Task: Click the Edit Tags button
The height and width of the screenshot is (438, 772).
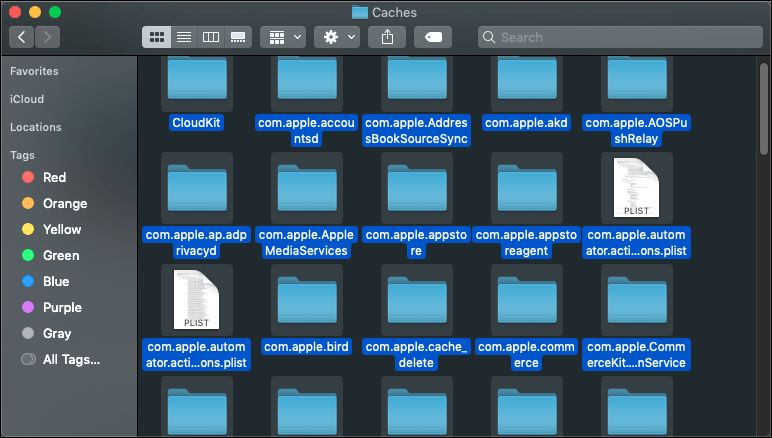Action: (x=433, y=37)
